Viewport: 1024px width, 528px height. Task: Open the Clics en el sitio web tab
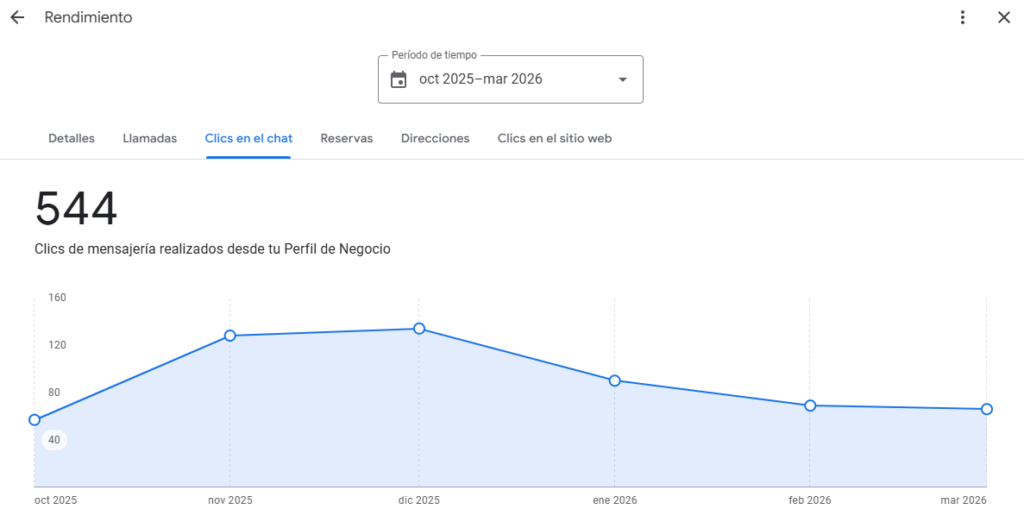(555, 139)
